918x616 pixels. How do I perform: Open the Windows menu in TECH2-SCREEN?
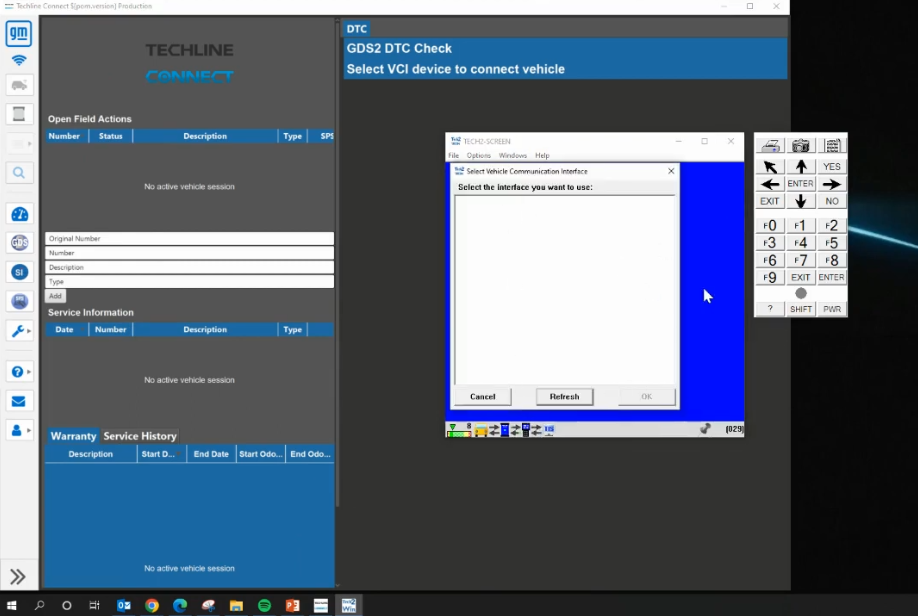[x=513, y=156]
